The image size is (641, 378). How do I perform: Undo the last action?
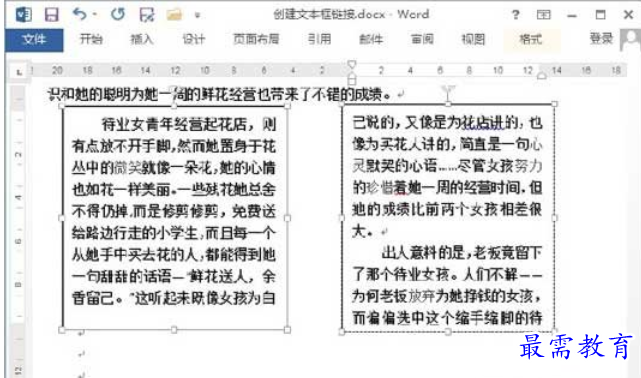80,14
